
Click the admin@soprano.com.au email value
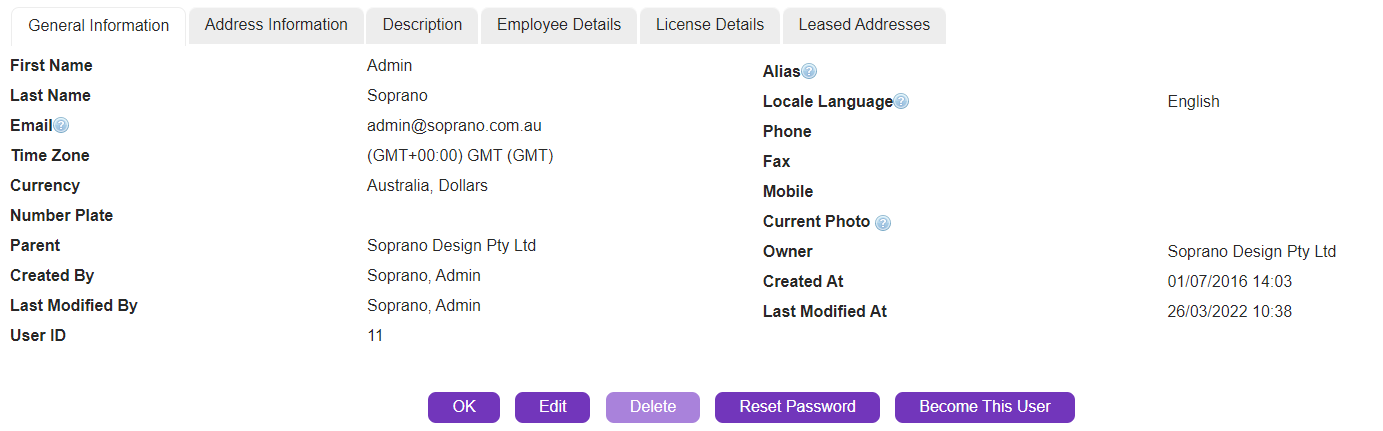[x=454, y=126]
